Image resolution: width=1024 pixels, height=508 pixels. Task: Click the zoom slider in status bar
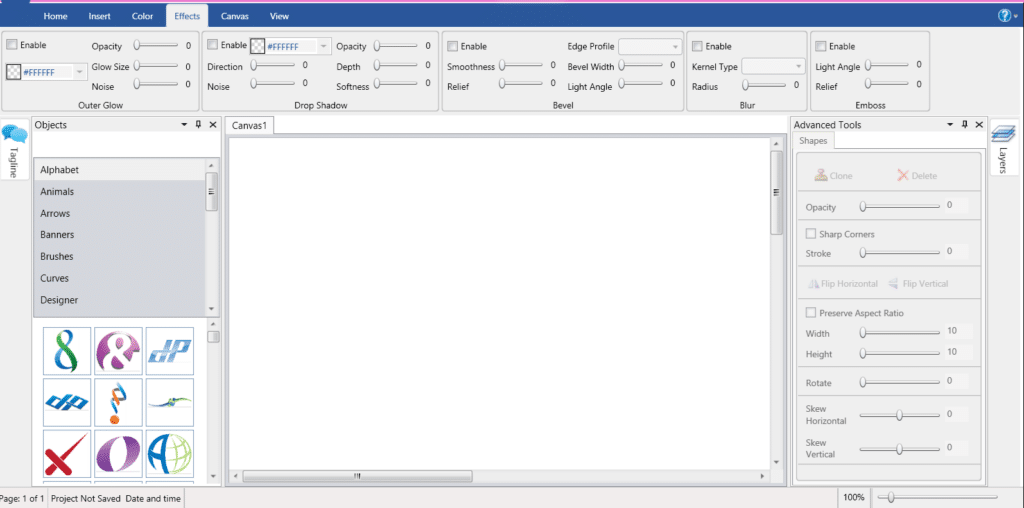(x=937, y=498)
